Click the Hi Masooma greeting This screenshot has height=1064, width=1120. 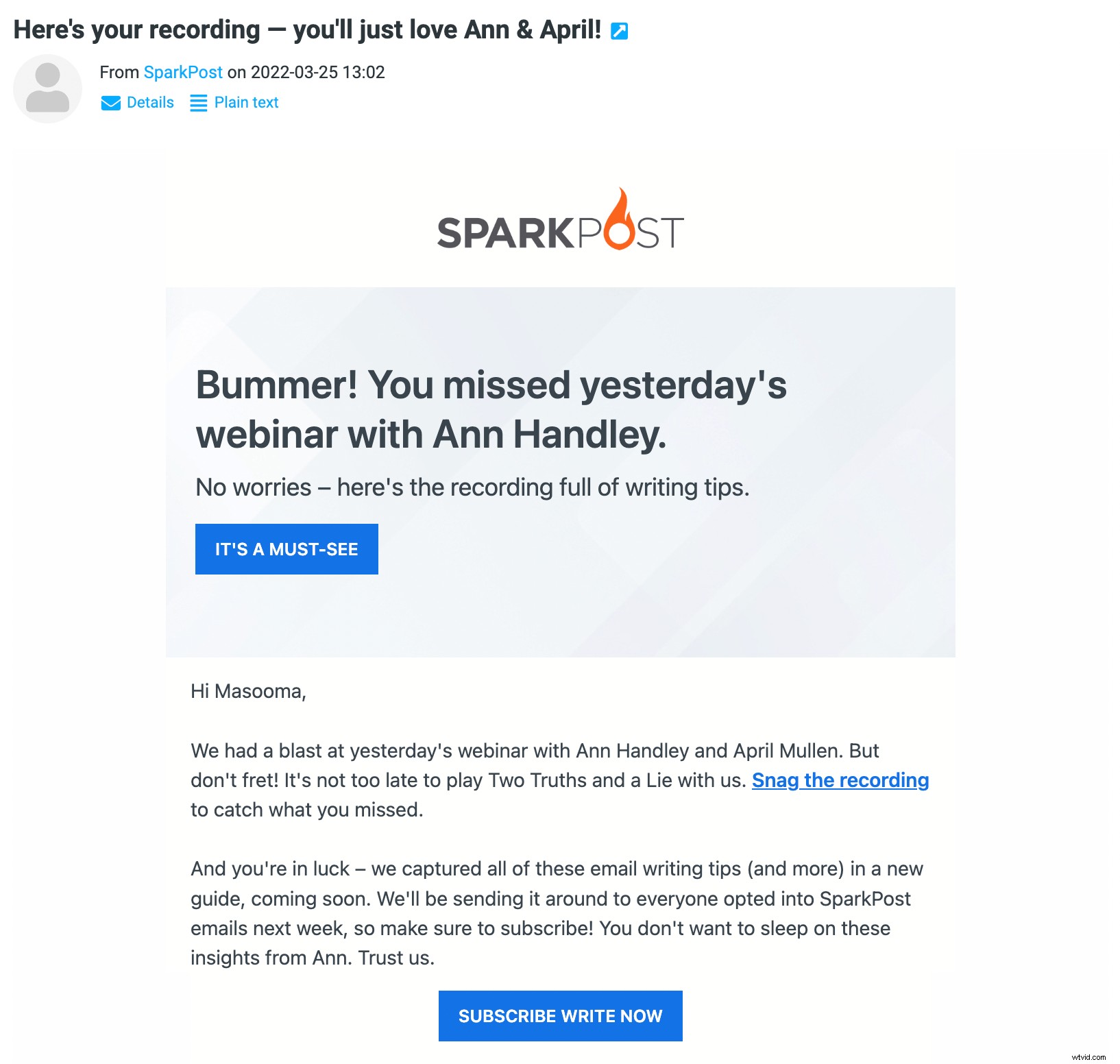click(x=248, y=692)
